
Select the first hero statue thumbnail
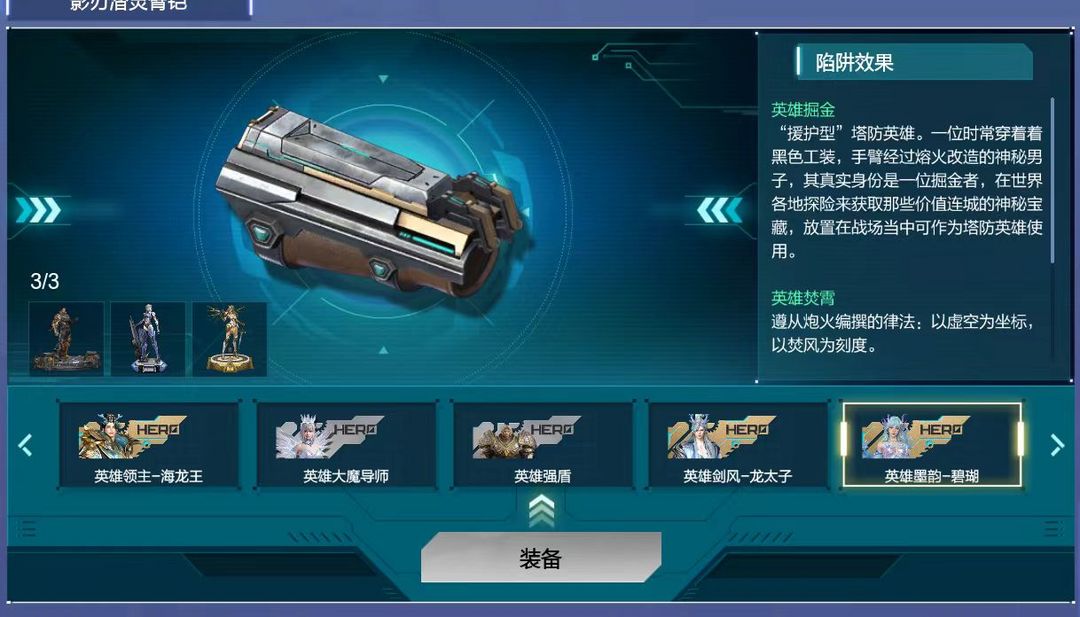coord(67,339)
